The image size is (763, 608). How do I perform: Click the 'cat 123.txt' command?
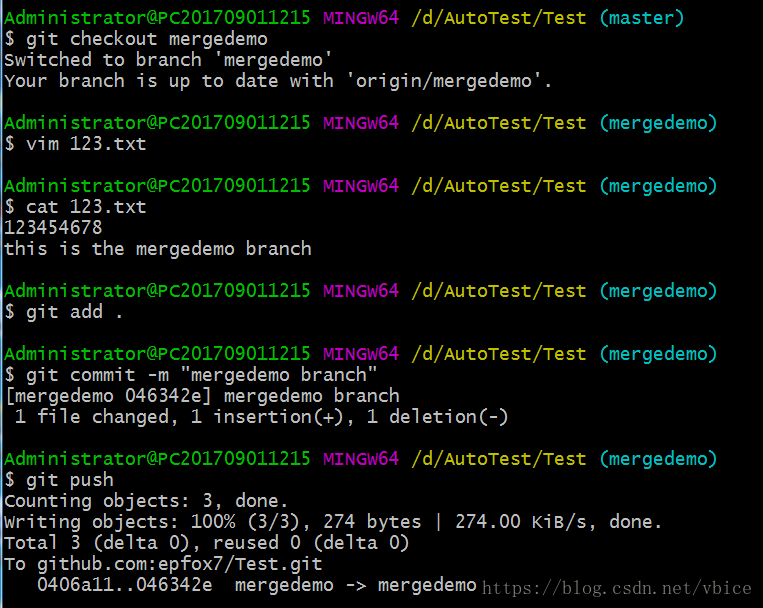[x=86, y=207]
